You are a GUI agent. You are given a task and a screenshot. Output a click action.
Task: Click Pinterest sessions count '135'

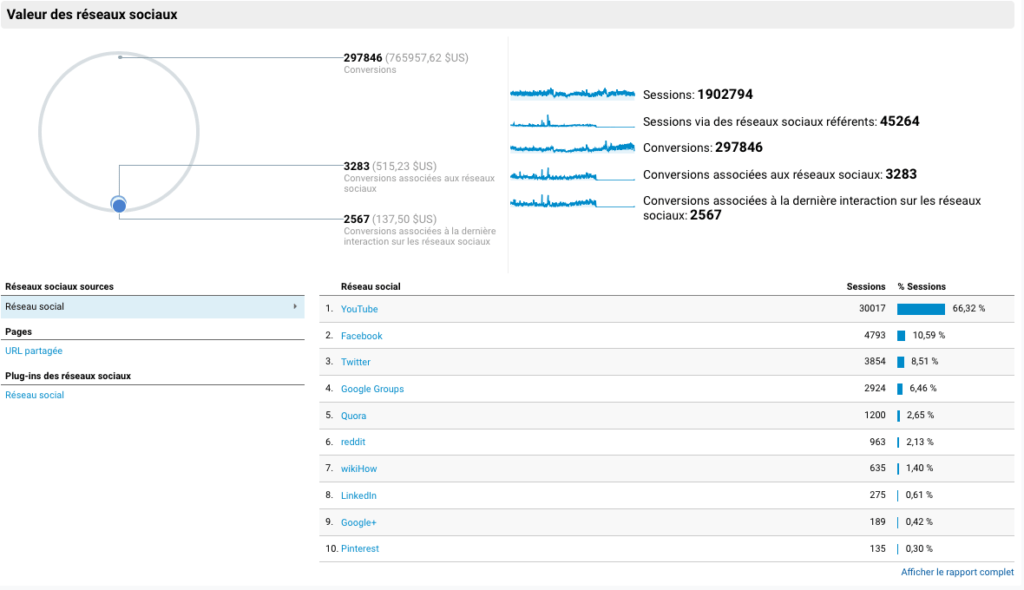pos(877,548)
